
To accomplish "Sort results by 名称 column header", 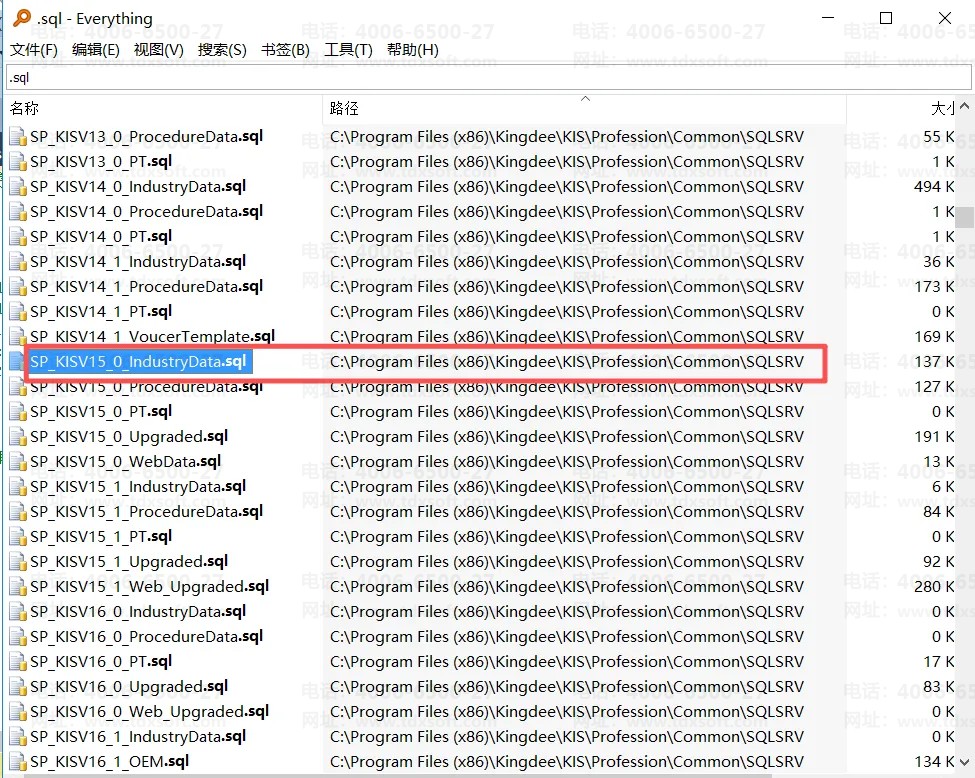I will pos(24,108).
